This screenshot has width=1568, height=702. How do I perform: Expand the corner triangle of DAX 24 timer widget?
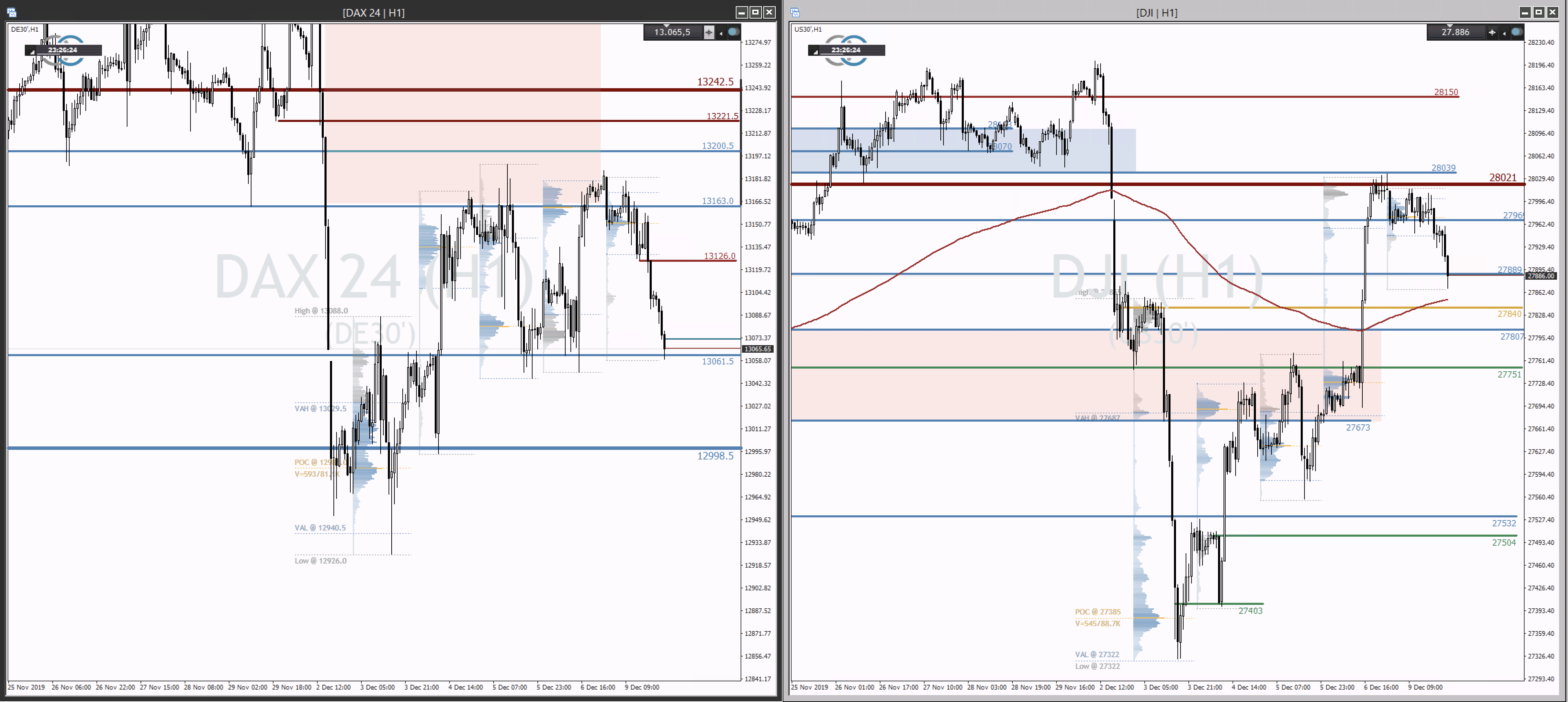(x=32, y=52)
